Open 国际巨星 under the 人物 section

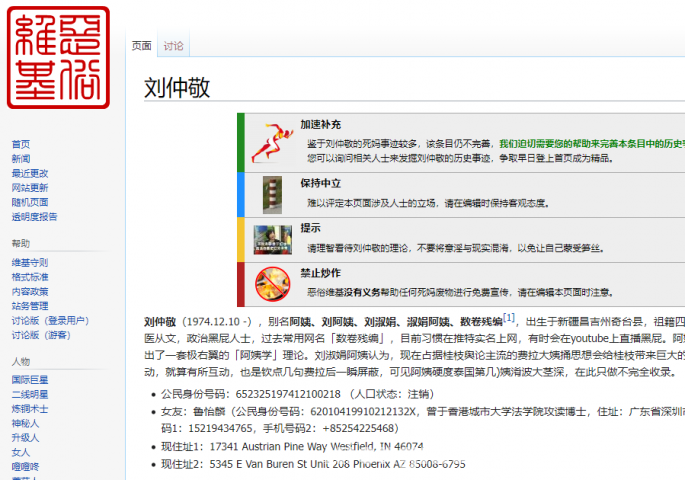30,380
